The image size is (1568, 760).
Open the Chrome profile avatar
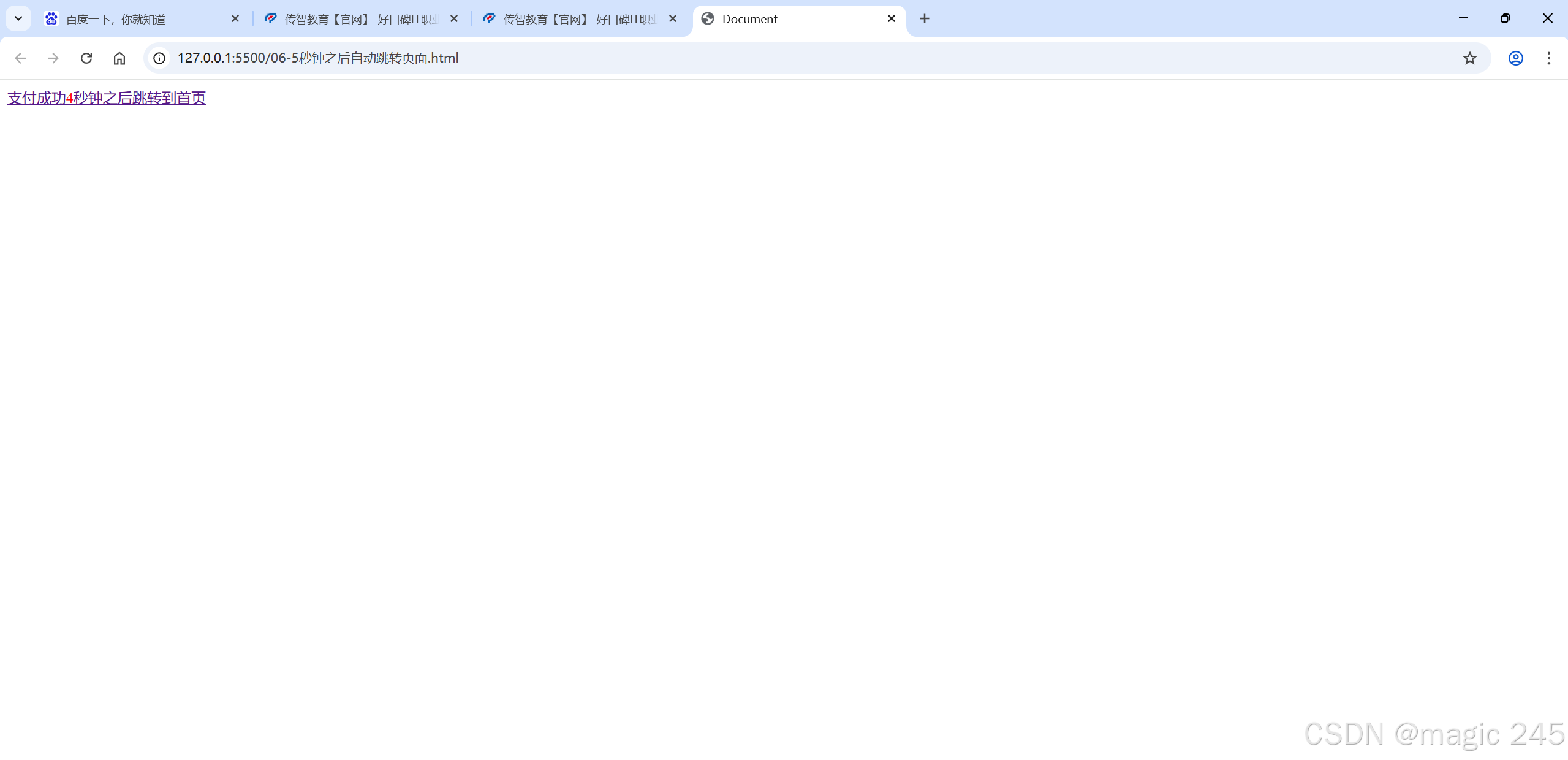(x=1515, y=58)
